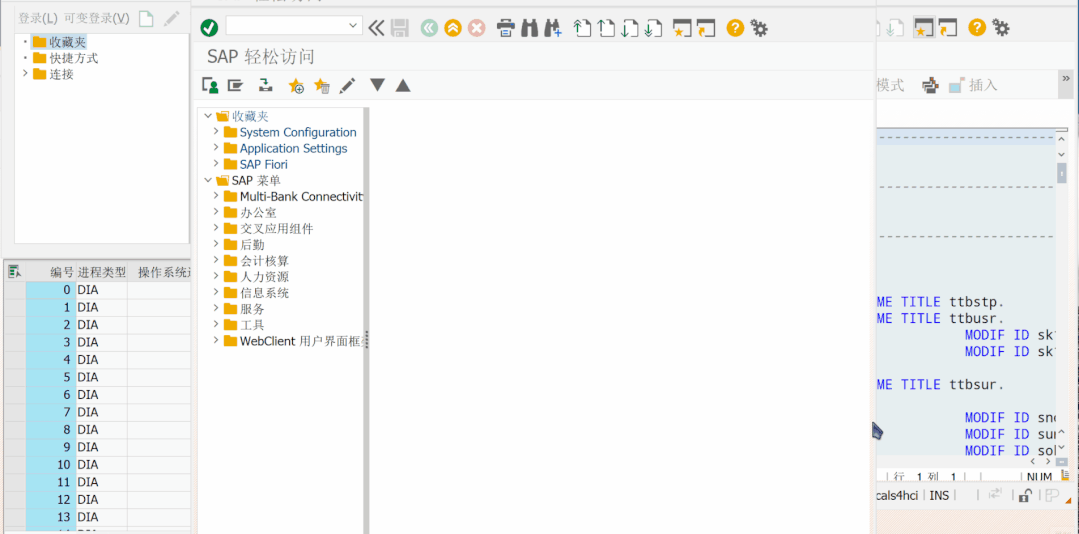Click the Find binoculars icon
The height and width of the screenshot is (534, 1079).
point(529,28)
